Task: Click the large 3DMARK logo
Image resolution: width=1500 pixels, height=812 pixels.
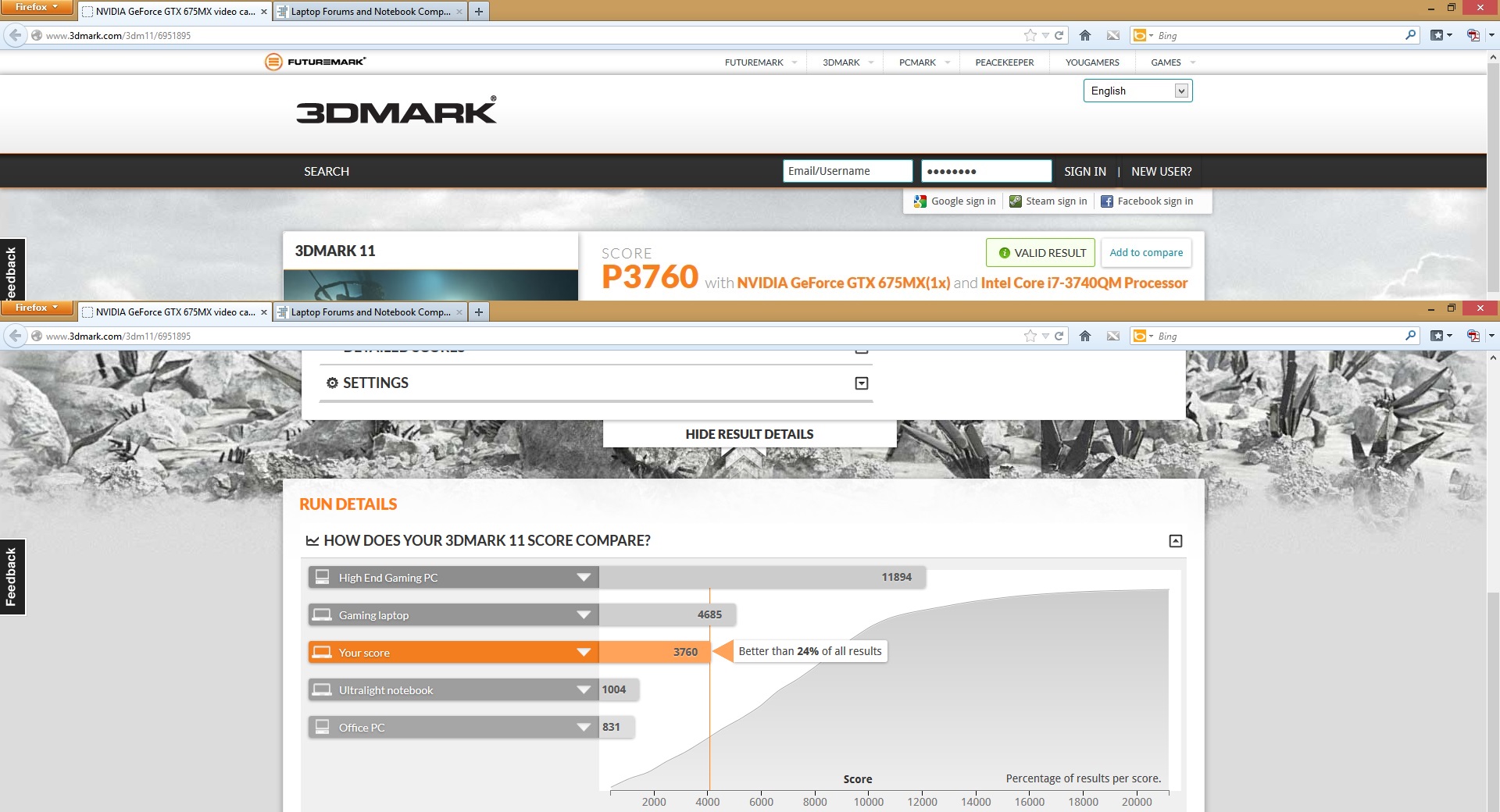Action: pos(396,111)
